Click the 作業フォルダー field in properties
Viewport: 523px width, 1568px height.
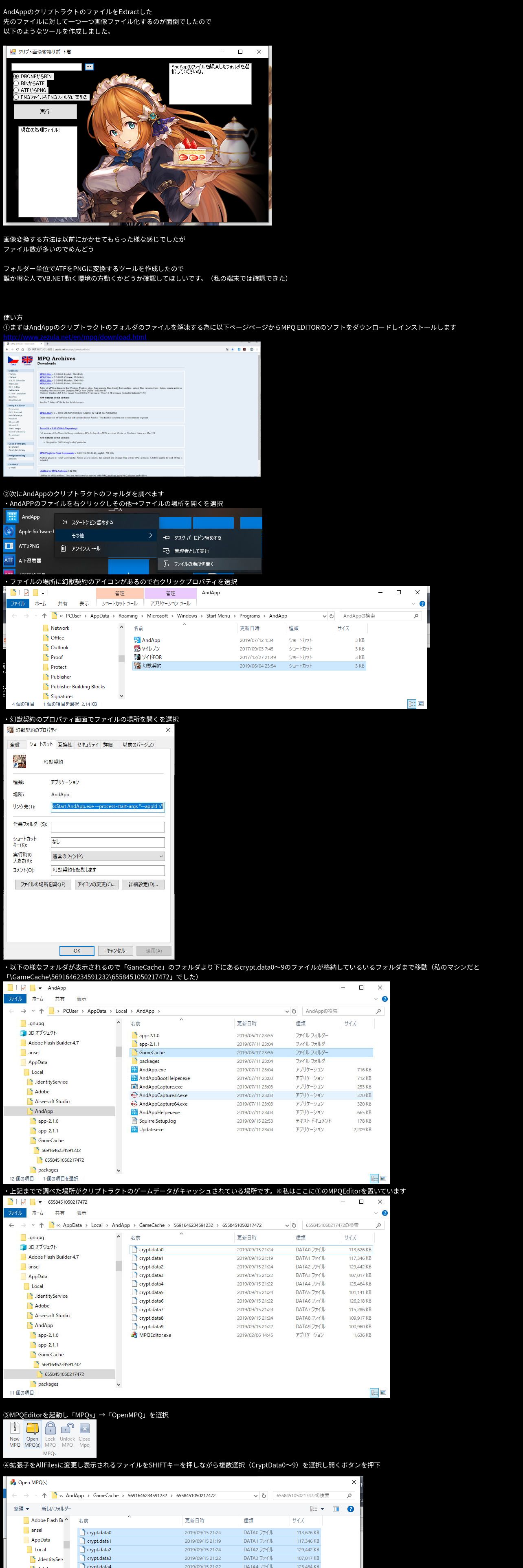coord(108,827)
